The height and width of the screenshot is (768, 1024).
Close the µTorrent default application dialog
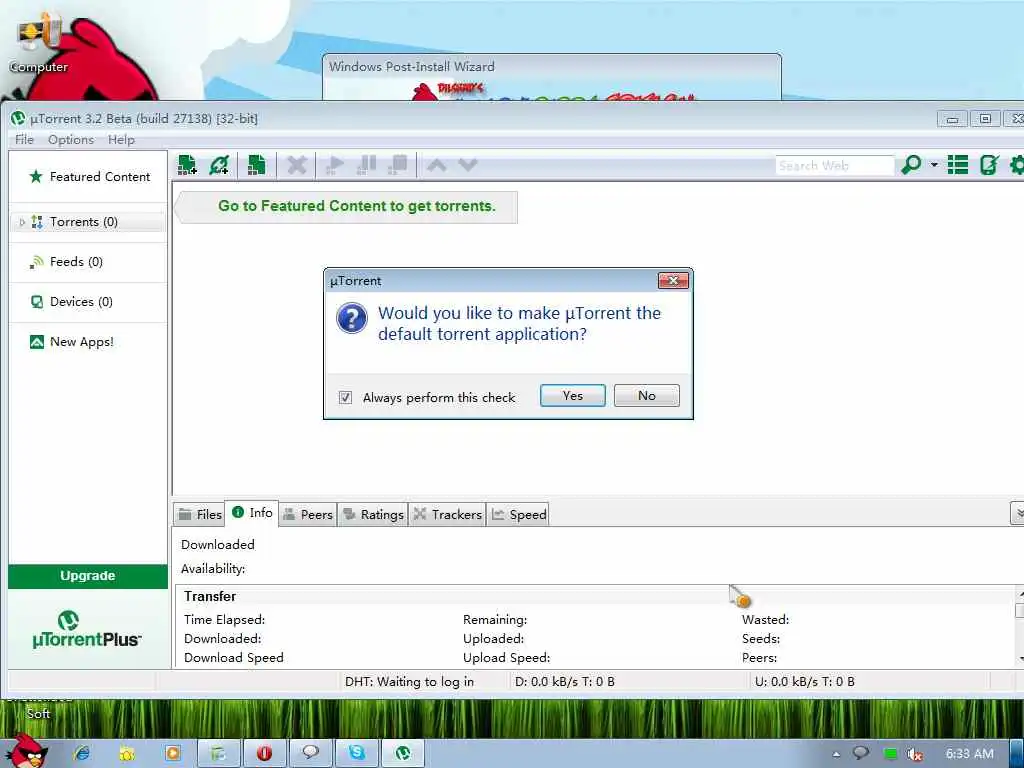click(673, 281)
